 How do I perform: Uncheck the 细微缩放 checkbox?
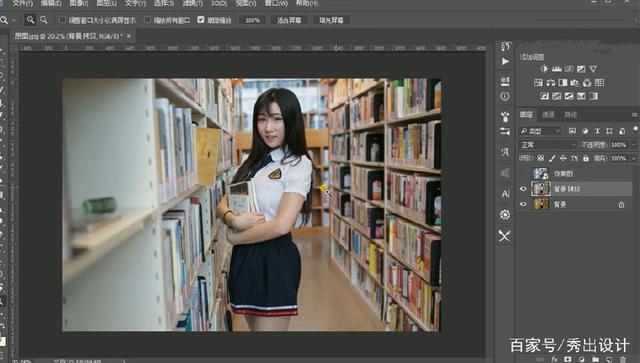click(201, 19)
